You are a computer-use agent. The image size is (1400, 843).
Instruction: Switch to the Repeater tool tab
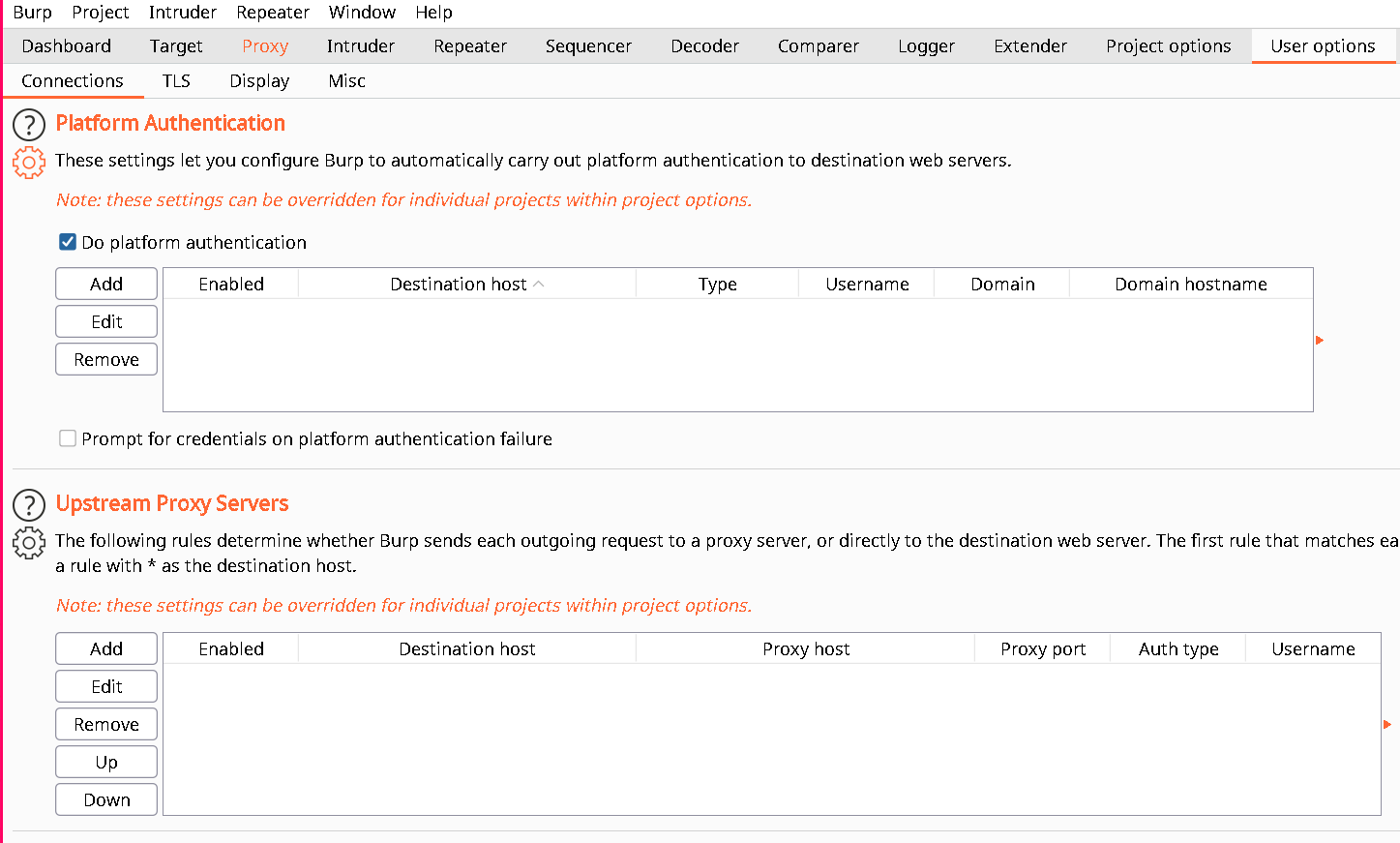click(x=470, y=45)
